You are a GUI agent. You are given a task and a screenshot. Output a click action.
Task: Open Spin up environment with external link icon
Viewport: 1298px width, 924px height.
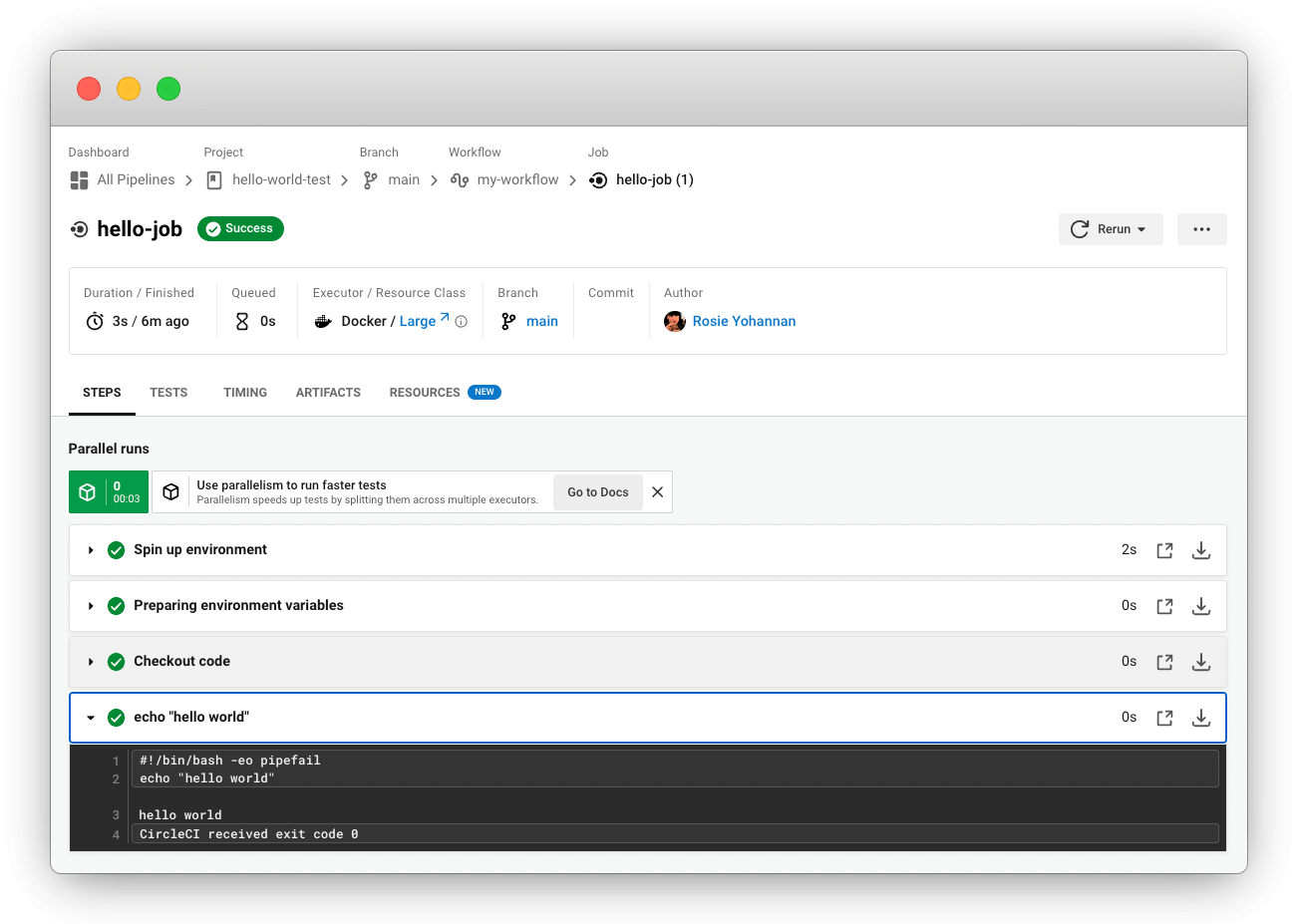point(1164,549)
